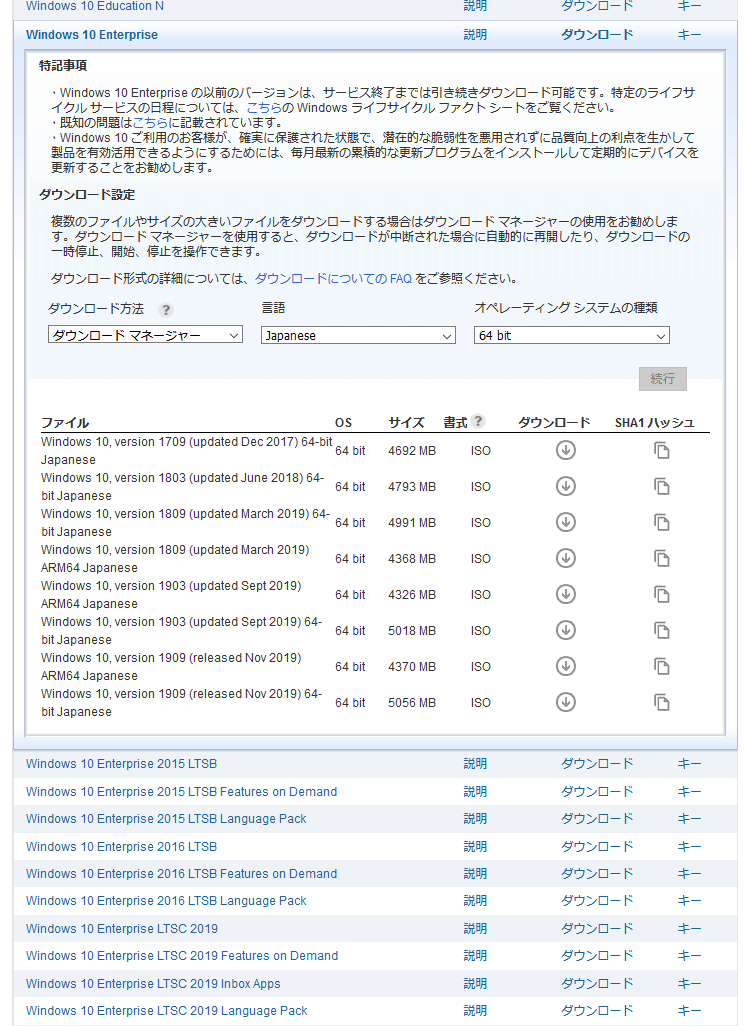Image resolution: width=744 pixels, height=1026 pixels.
Task: Copy SHA1 hash for version 1809 ARM64
Action: pyautogui.click(x=662, y=558)
